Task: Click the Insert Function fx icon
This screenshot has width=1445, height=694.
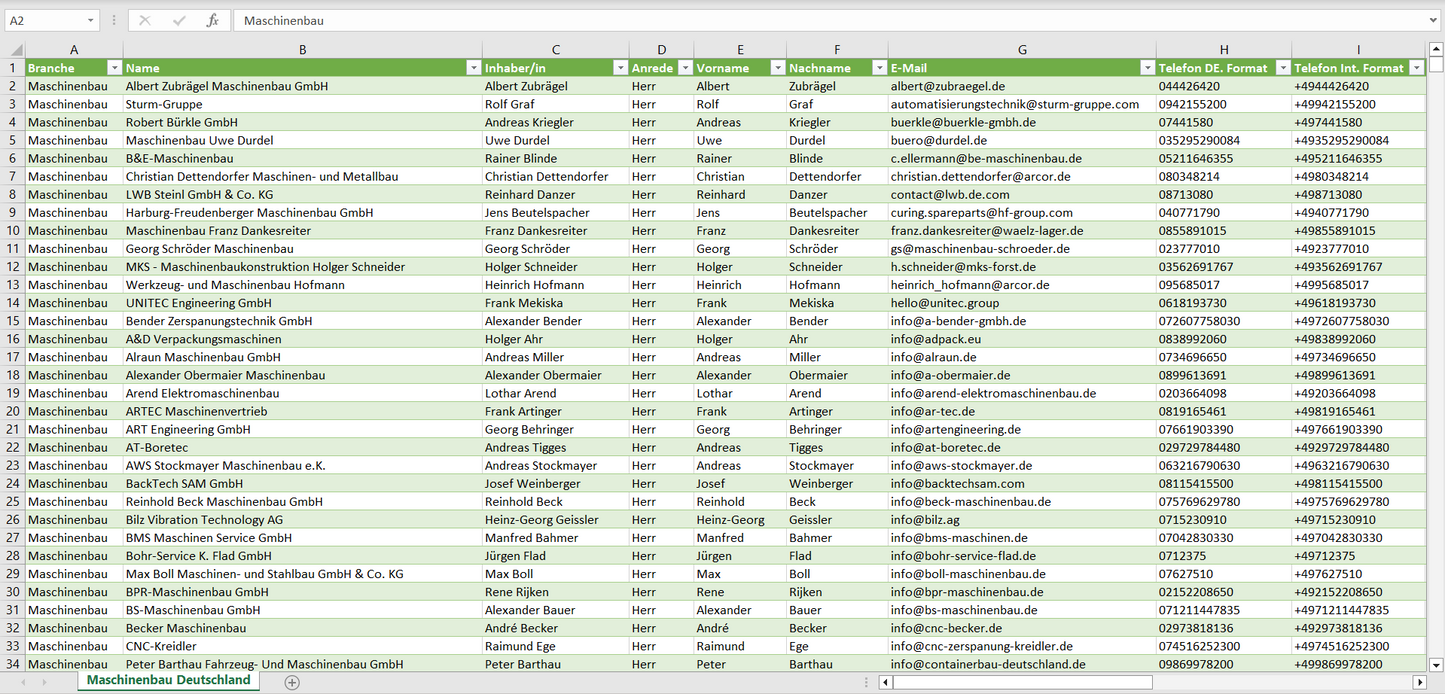Action: (212, 20)
